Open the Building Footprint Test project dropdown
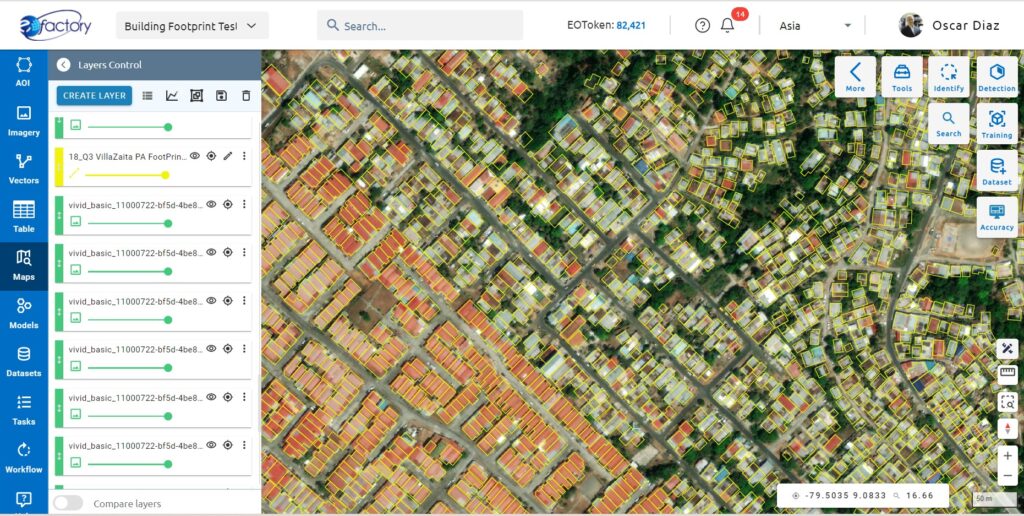The height and width of the screenshot is (516, 1024). click(192, 26)
